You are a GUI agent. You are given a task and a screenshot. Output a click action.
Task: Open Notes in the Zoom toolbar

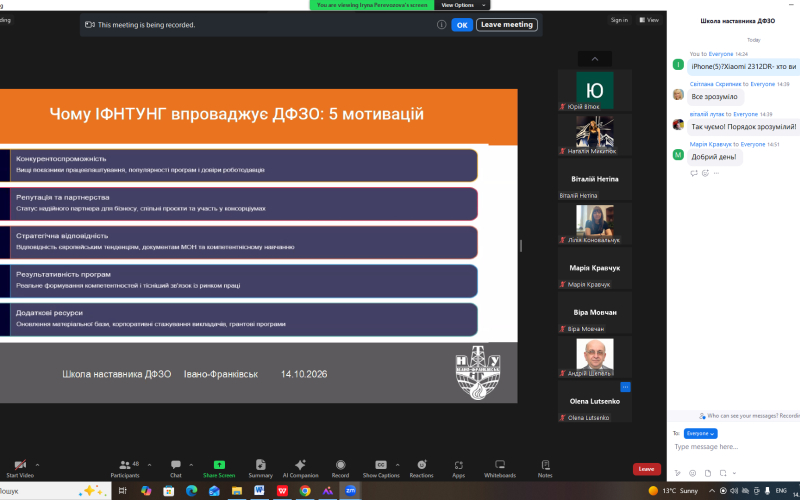[x=545, y=468]
